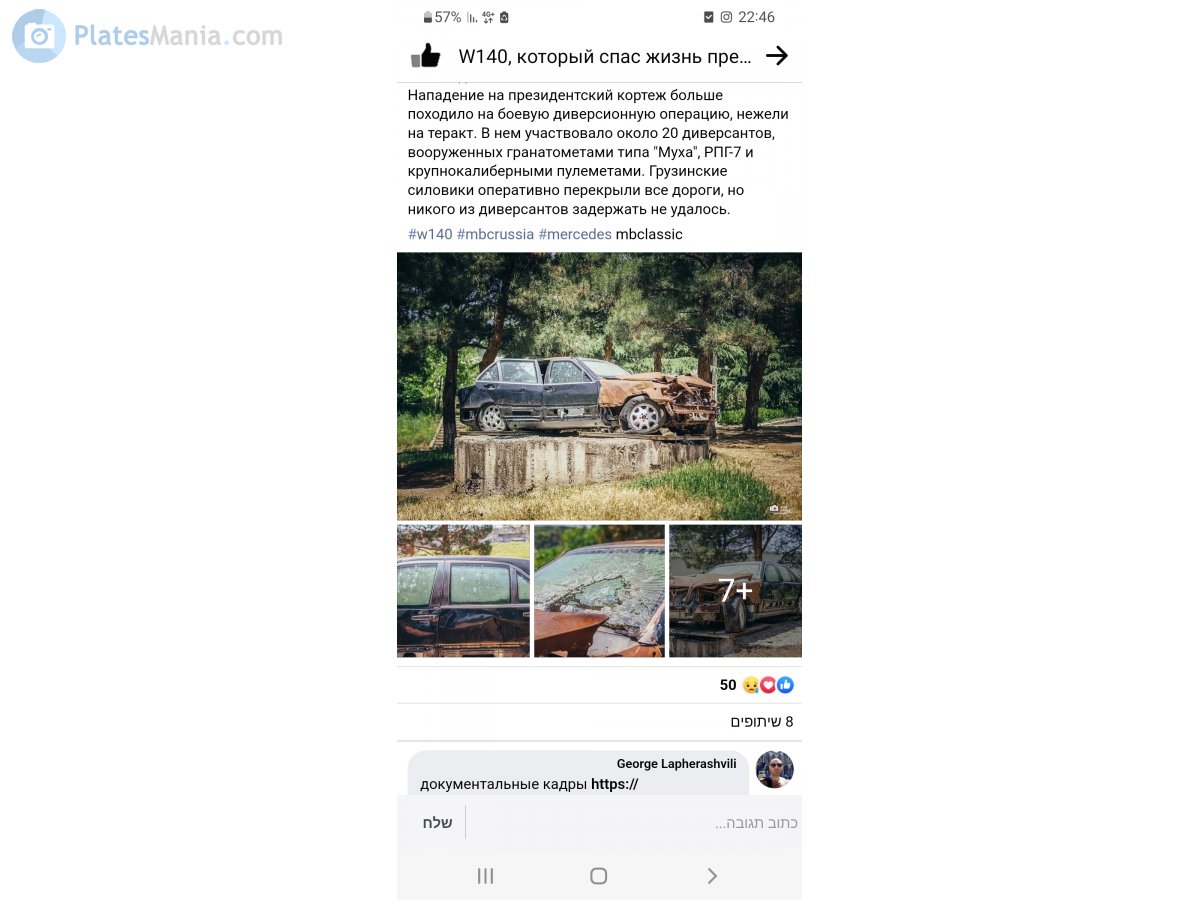1200x900 pixels.
Task: Open the #mbcrussia hashtag
Action: point(495,234)
